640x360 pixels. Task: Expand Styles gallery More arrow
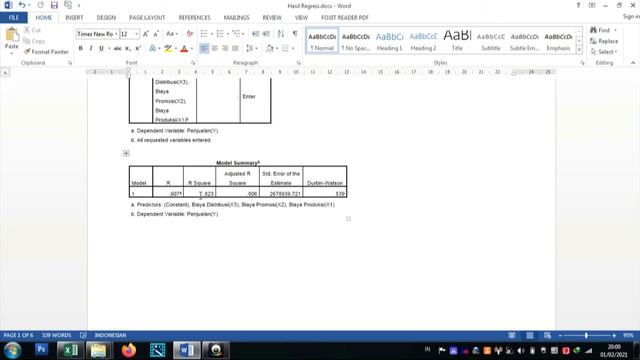click(579, 50)
